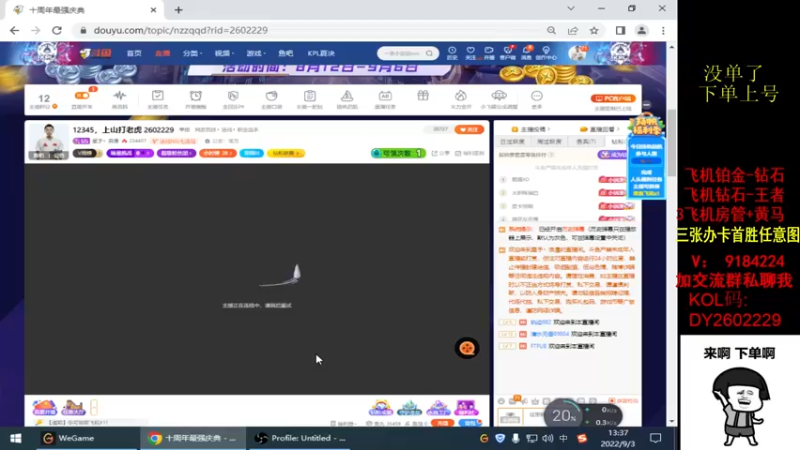800x450 pixels.
Task: Click the green 可领次数 1 button
Action: 398,153
